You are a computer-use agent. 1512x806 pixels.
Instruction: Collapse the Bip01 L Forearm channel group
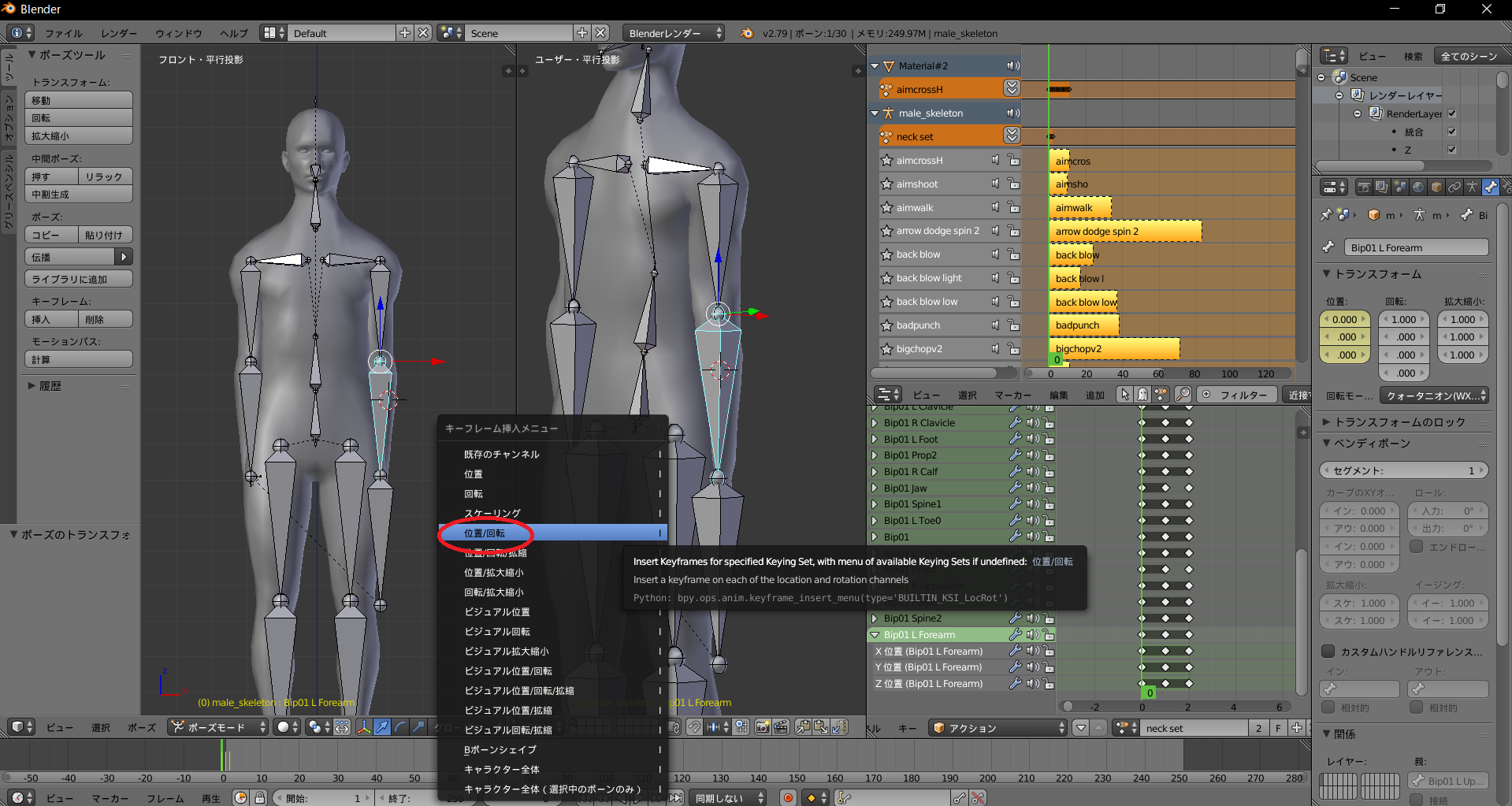pyautogui.click(x=875, y=635)
